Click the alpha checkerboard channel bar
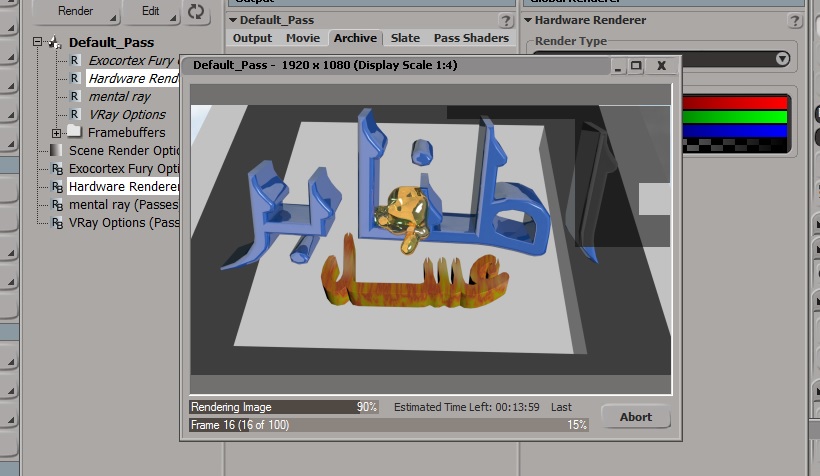 (735, 144)
